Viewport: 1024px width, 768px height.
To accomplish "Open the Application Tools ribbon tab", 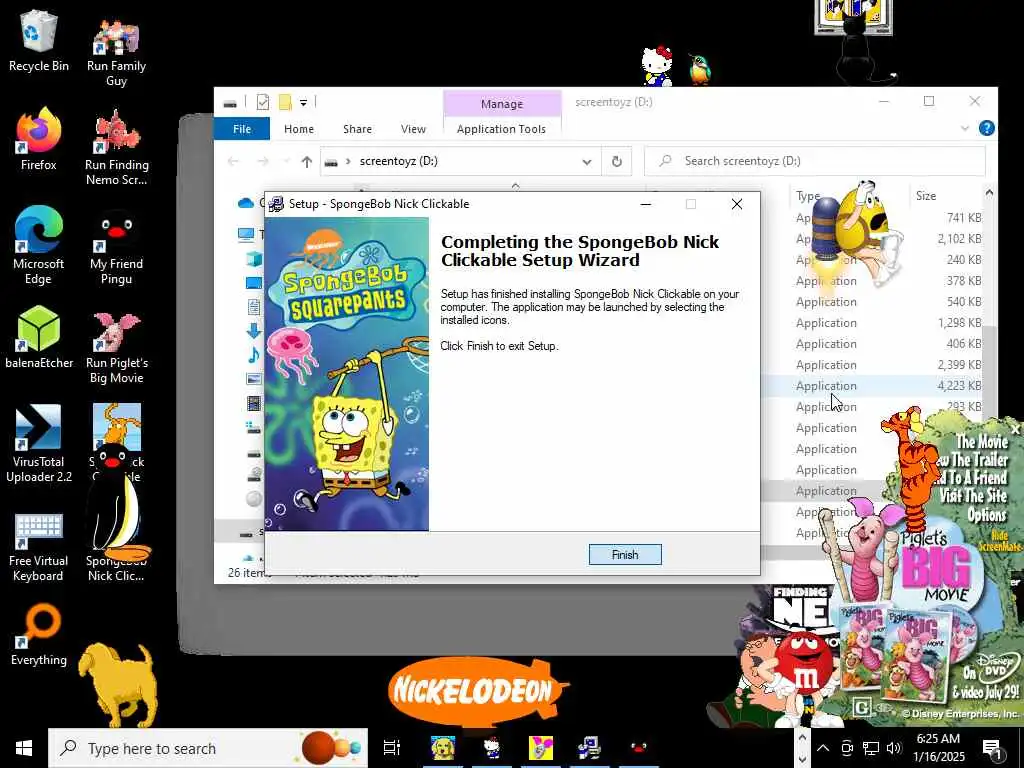I will point(501,129).
